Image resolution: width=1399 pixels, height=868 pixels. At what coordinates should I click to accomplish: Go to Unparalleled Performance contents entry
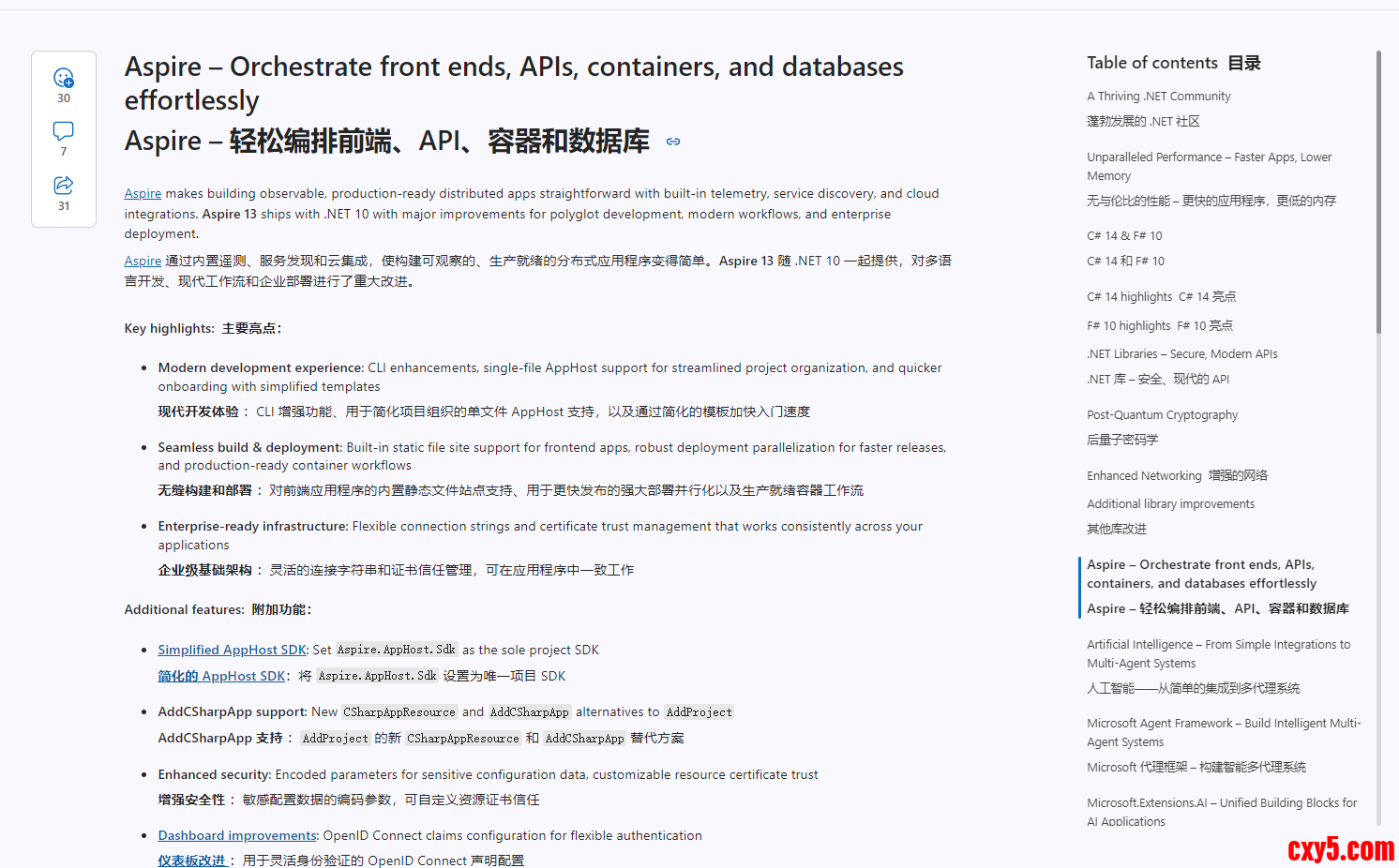(1209, 157)
